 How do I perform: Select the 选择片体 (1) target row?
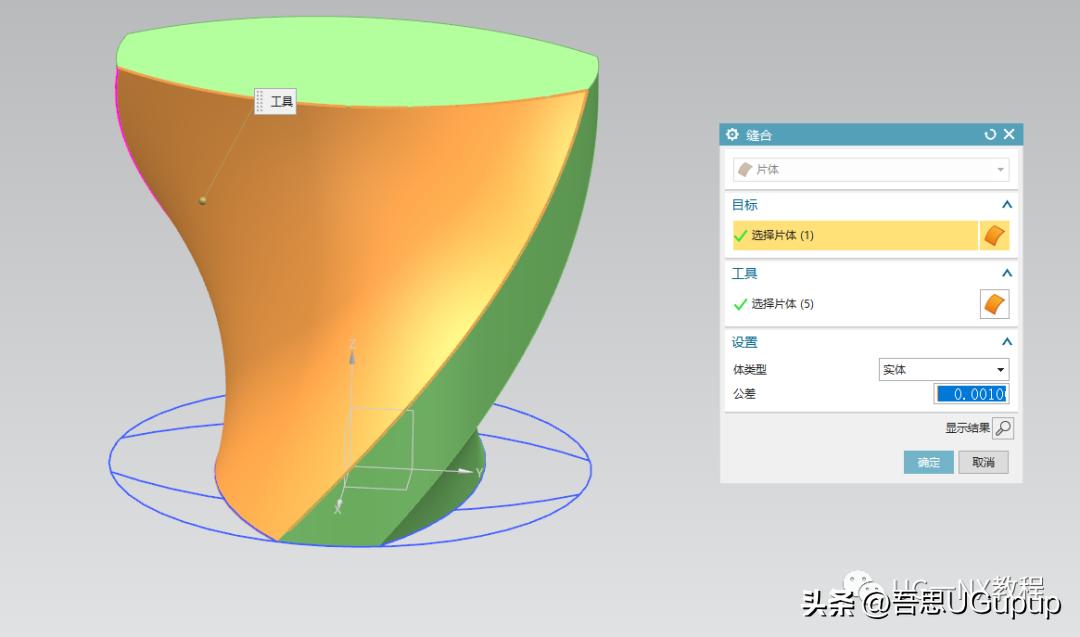855,236
